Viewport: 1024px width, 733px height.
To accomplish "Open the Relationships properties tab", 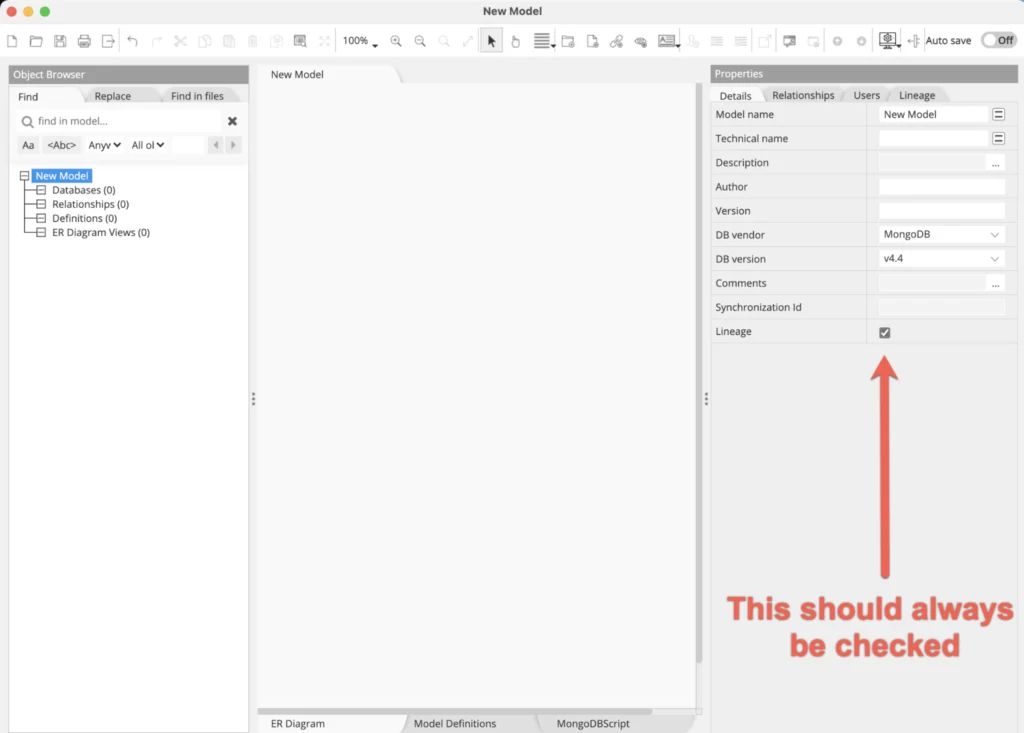I will click(803, 95).
